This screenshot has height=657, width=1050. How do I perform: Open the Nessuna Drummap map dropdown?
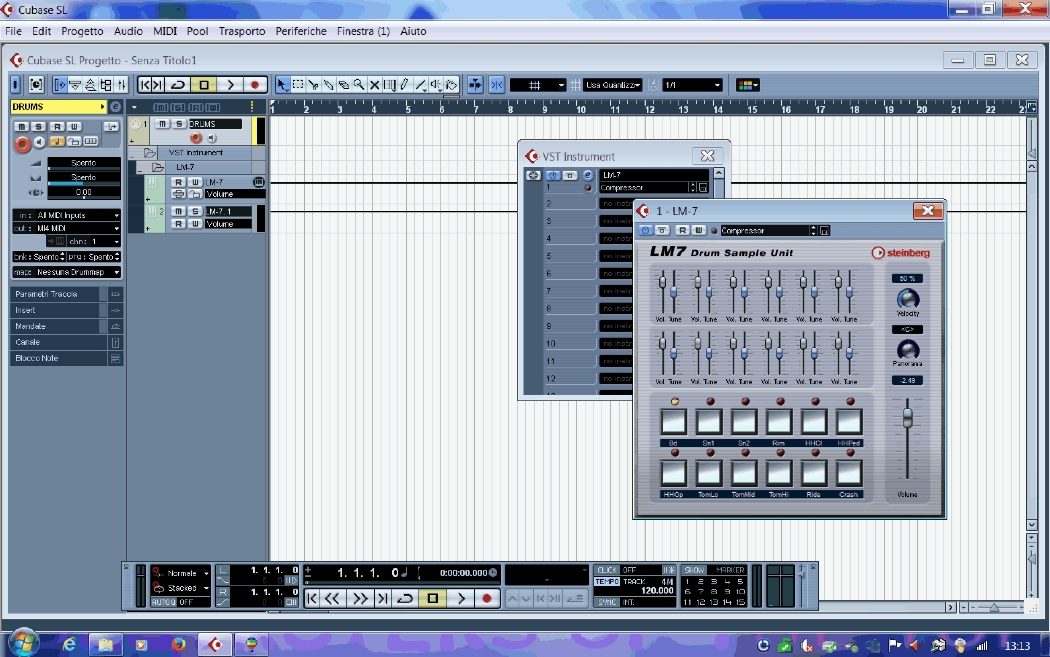[67, 272]
